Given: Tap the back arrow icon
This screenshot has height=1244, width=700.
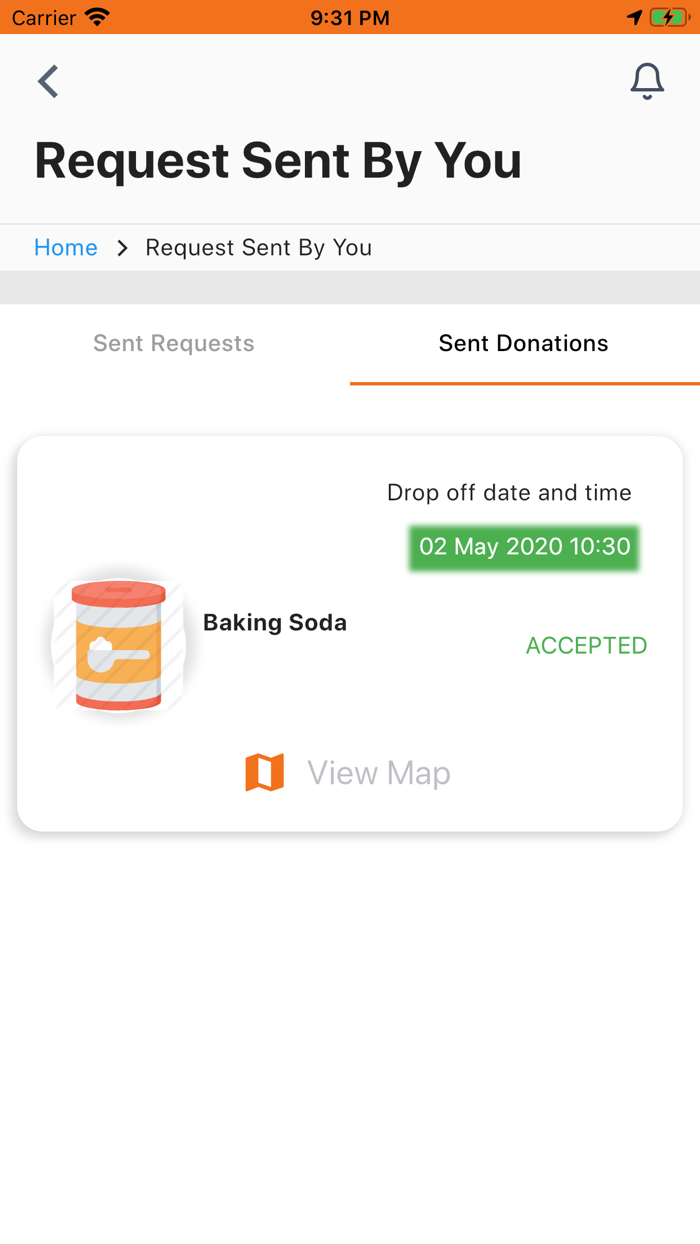Looking at the screenshot, I should [48, 81].
